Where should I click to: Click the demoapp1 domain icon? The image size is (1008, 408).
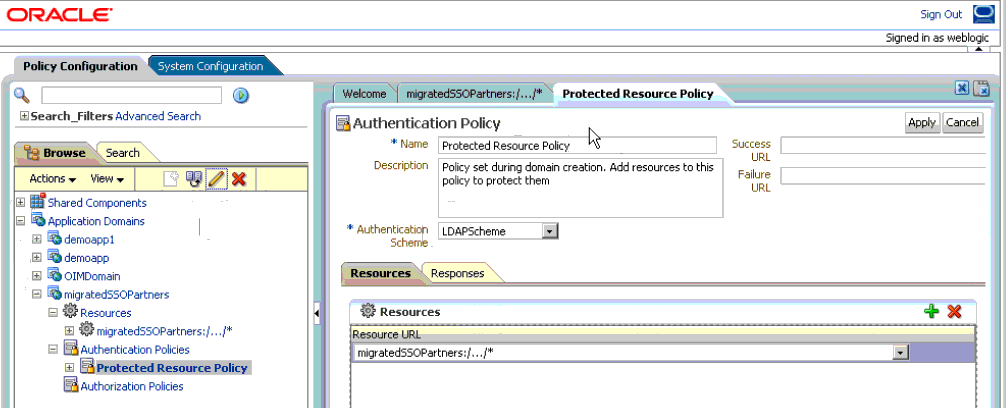pyautogui.click(x=54, y=239)
